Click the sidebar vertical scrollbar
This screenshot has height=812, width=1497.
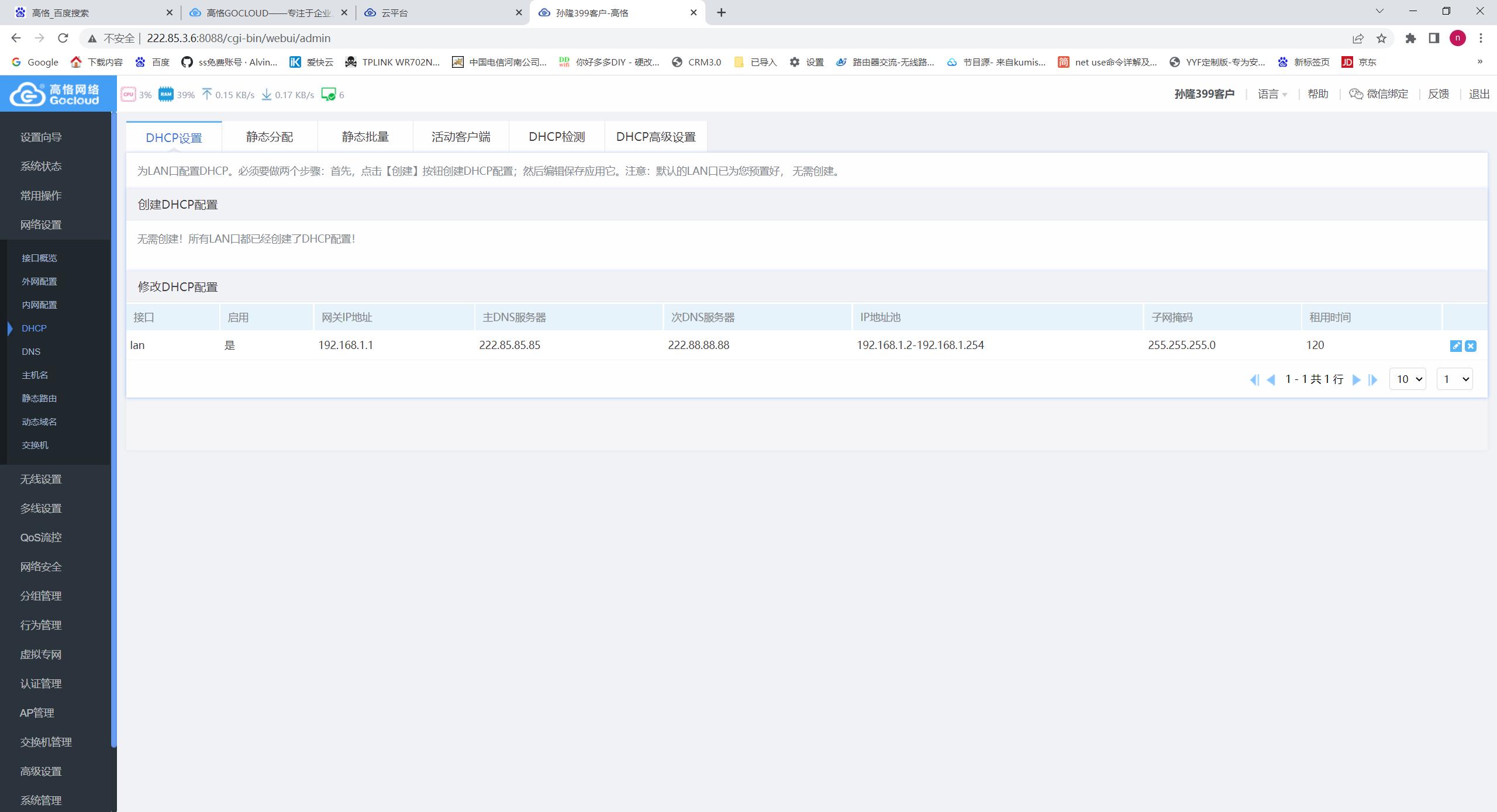pos(114,430)
